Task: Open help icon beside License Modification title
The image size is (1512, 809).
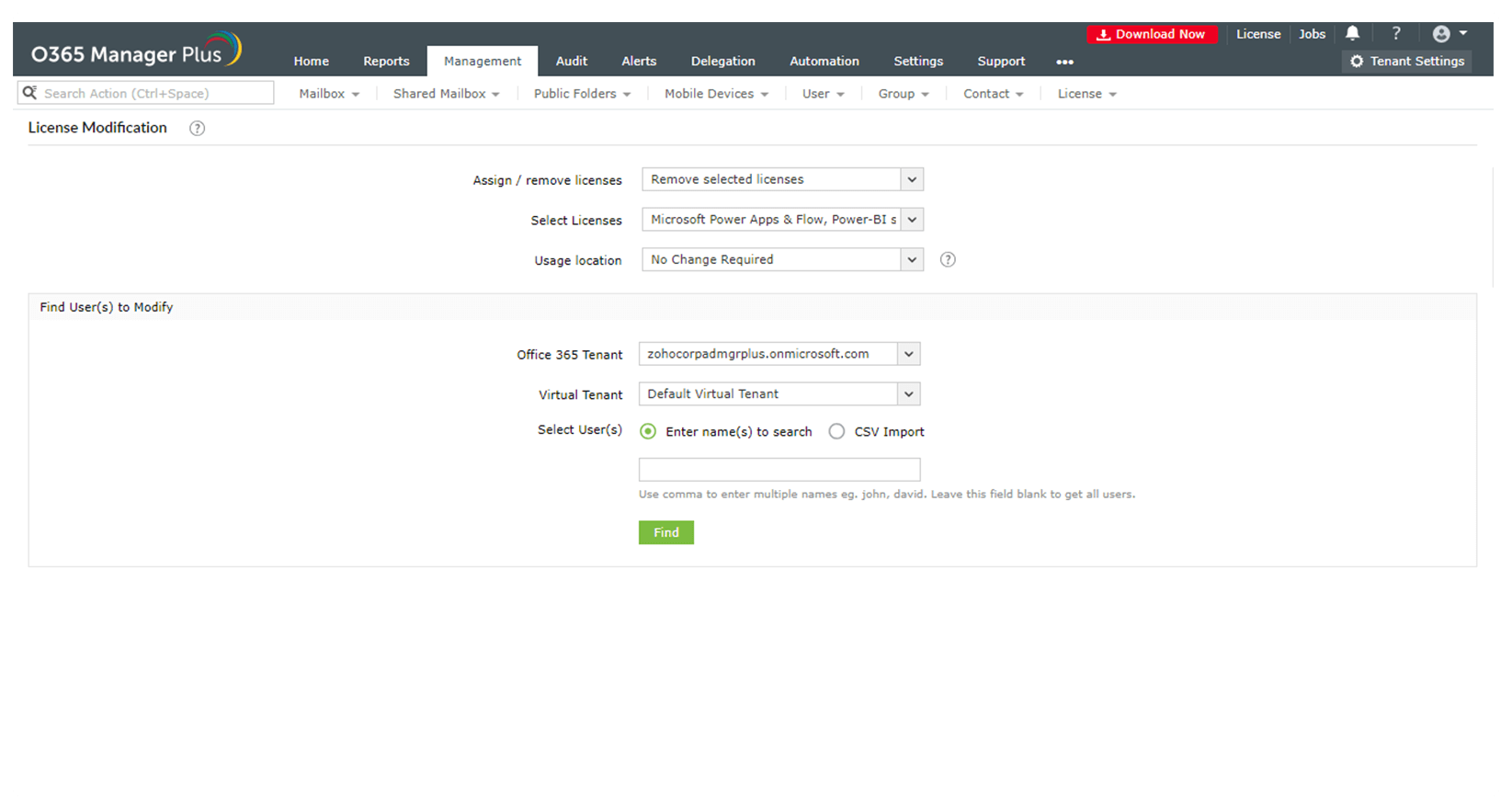Action: (x=197, y=128)
